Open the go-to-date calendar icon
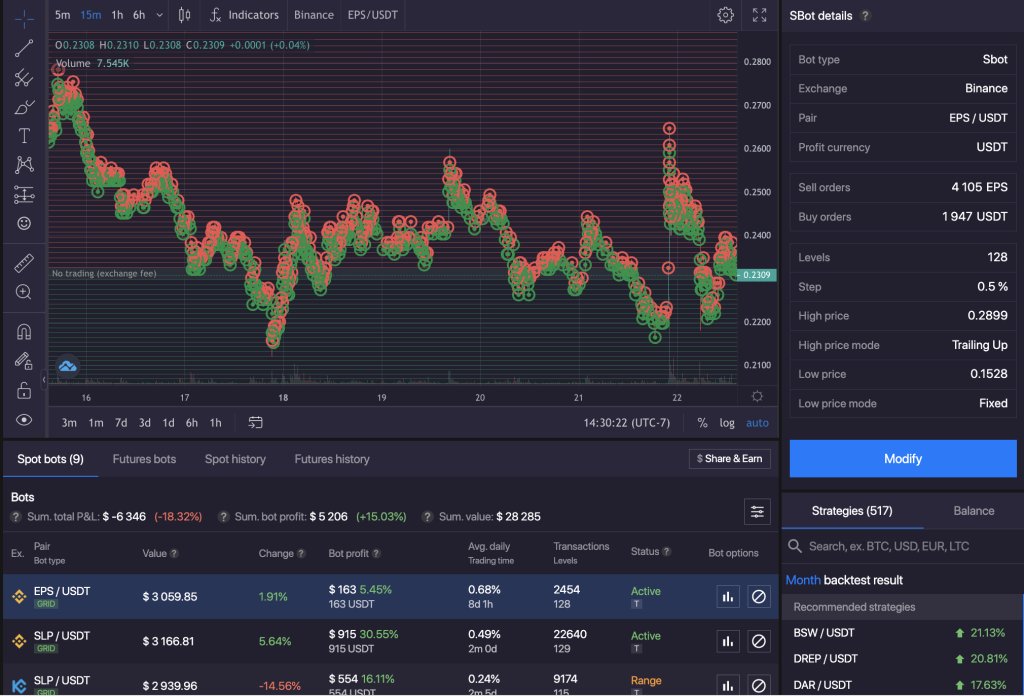The height and width of the screenshot is (697, 1024). tap(255, 423)
